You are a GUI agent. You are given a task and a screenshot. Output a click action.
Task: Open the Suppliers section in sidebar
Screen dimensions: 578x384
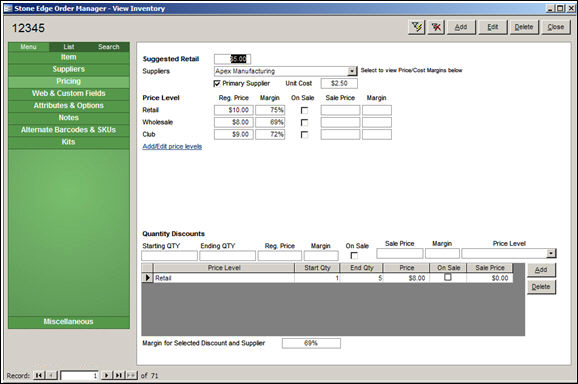69,69
